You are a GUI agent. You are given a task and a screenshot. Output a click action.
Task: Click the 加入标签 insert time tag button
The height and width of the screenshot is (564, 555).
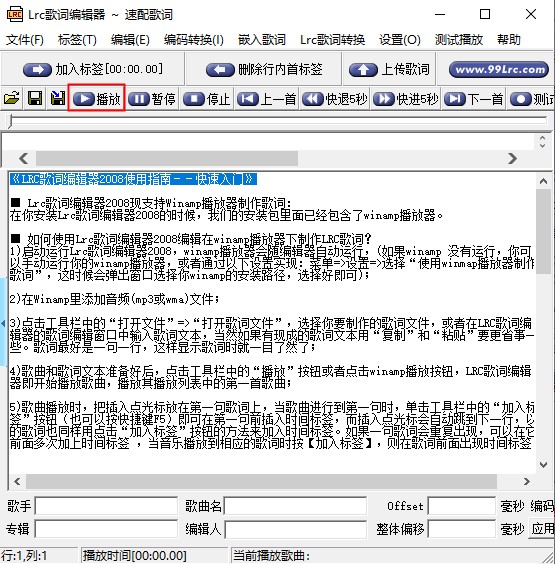93,69
